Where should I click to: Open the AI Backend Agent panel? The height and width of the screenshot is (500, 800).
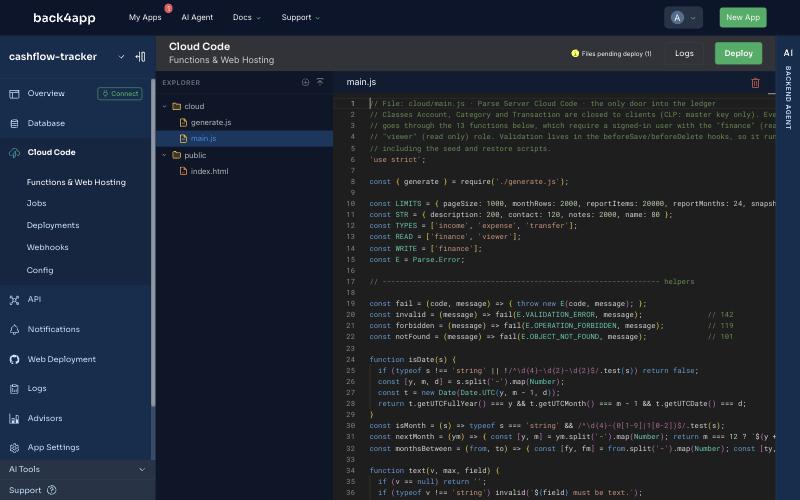coord(788,92)
